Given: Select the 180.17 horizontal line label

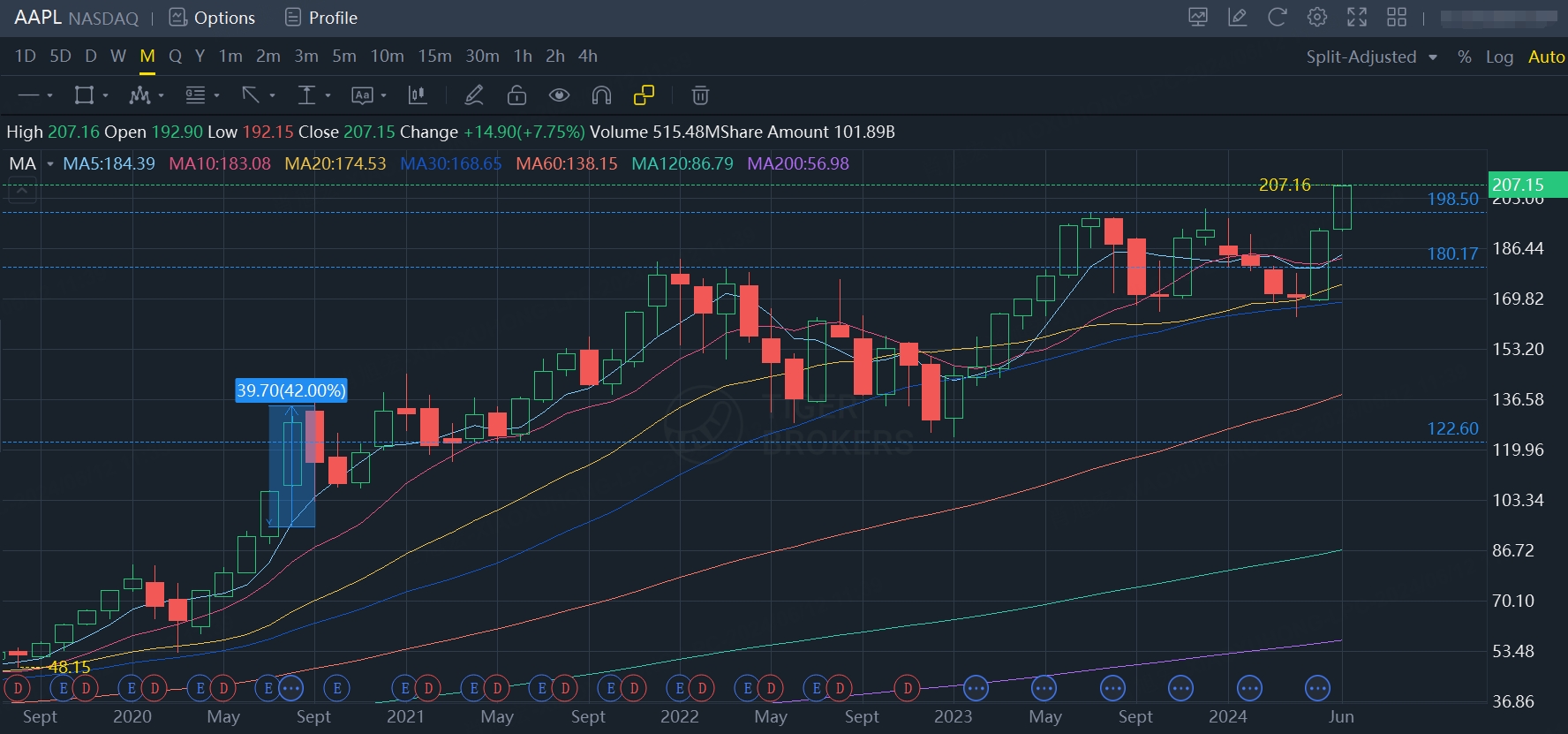Looking at the screenshot, I should tap(1452, 253).
